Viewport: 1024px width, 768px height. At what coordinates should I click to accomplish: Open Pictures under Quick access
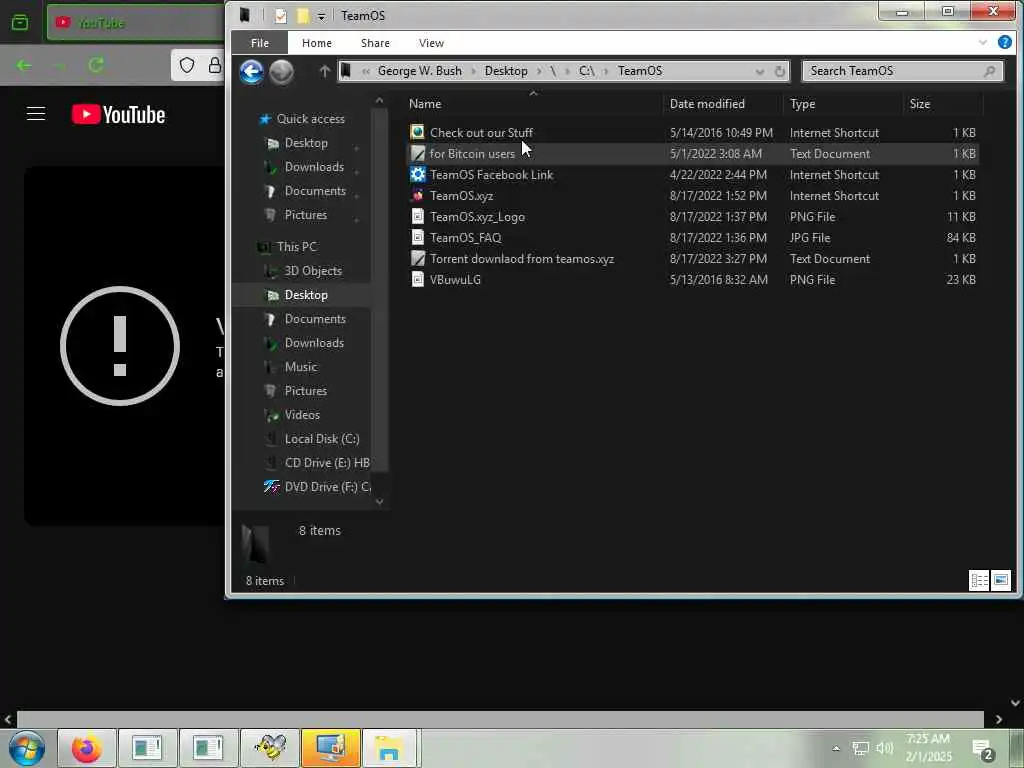pyautogui.click(x=306, y=215)
